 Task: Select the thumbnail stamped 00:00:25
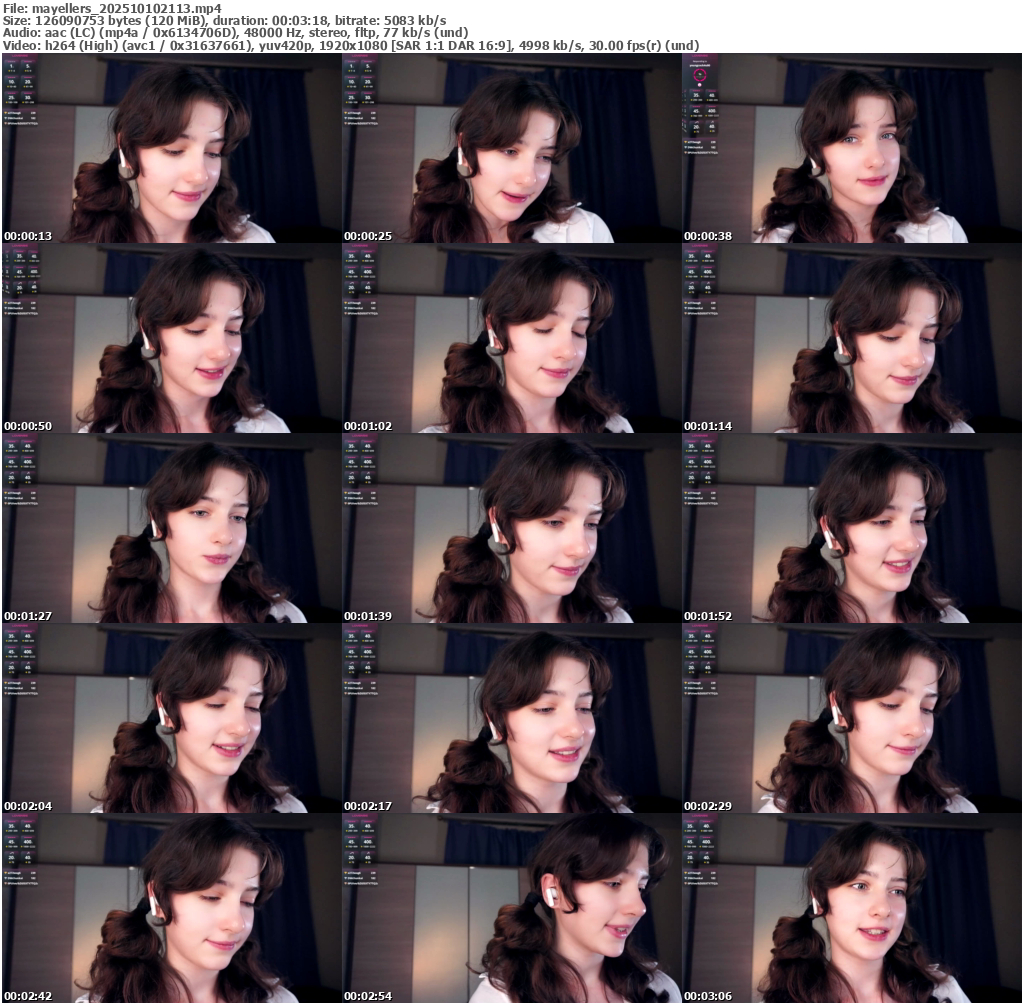pos(511,148)
